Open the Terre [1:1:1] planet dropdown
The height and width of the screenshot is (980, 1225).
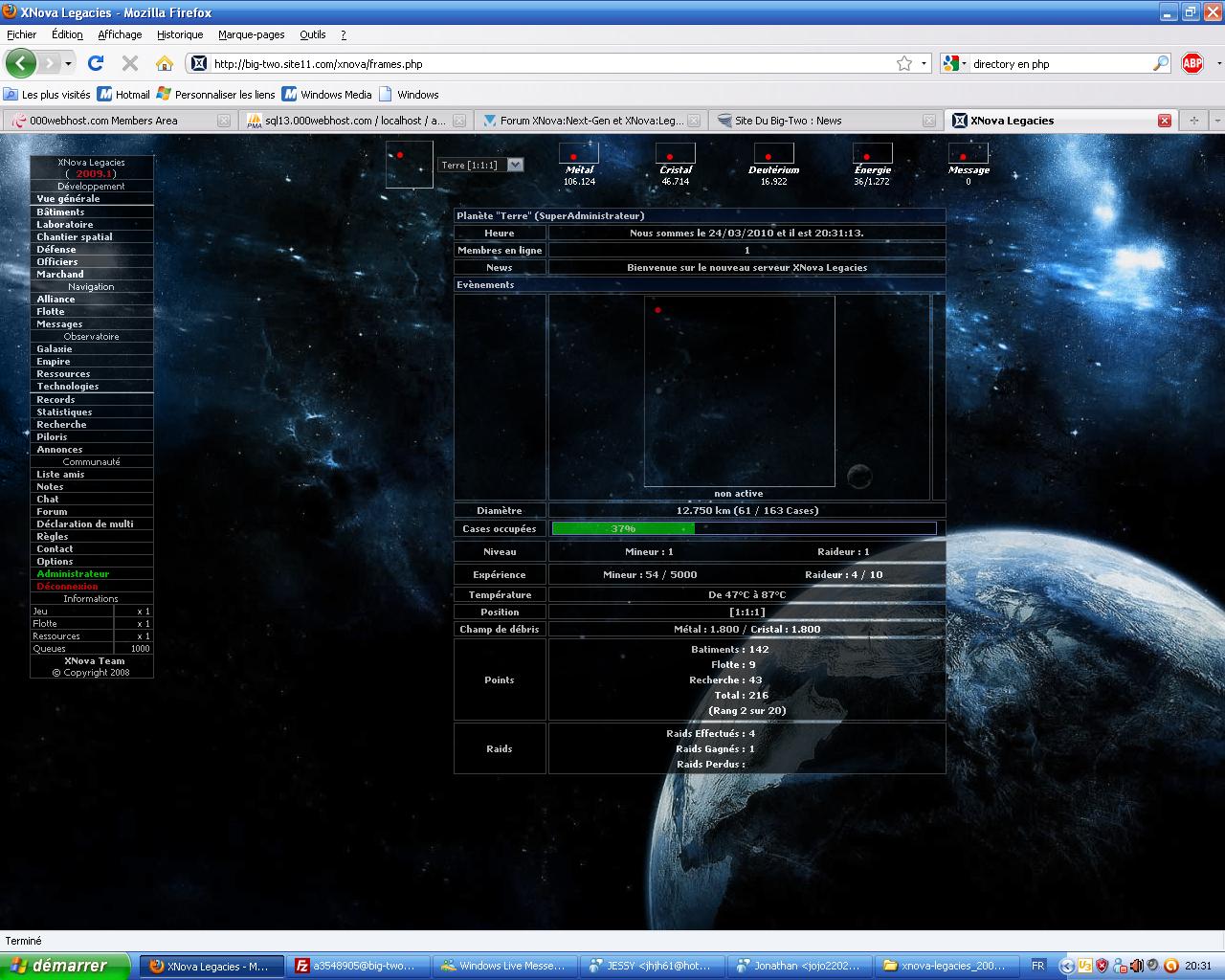[480, 165]
